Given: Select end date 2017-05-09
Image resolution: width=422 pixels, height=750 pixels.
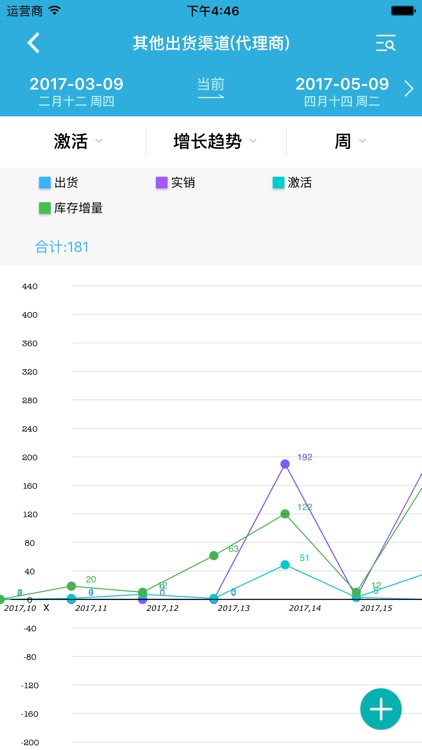Looking at the screenshot, I should click(x=342, y=91).
